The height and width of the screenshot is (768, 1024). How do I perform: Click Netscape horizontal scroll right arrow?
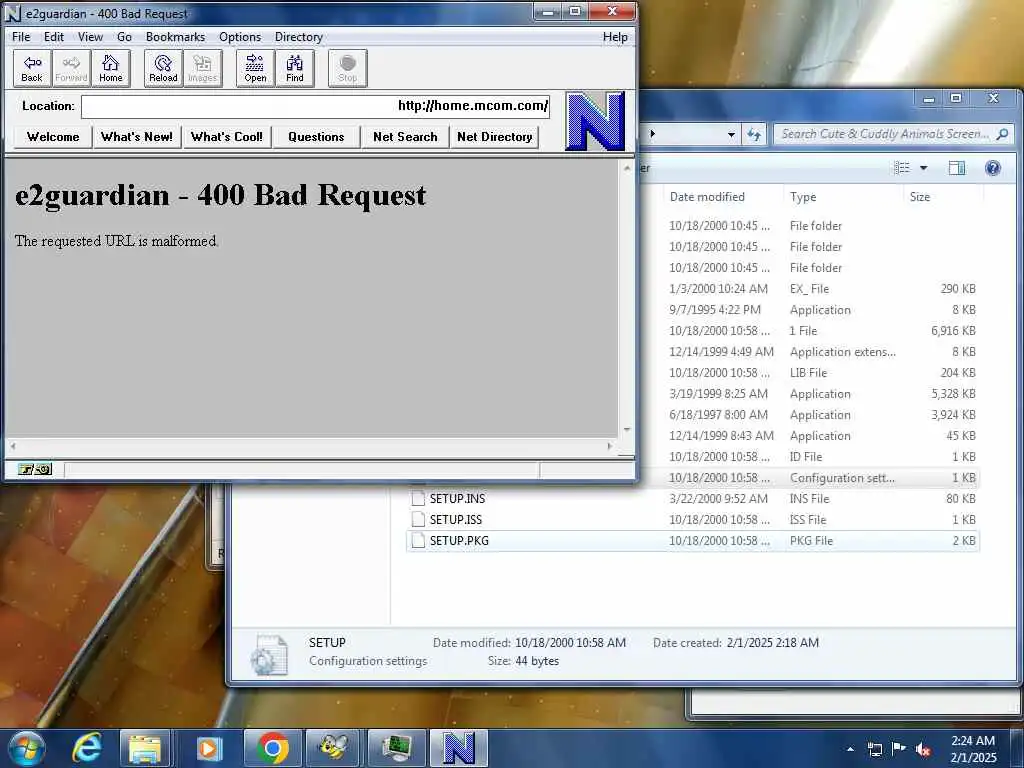(610, 446)
